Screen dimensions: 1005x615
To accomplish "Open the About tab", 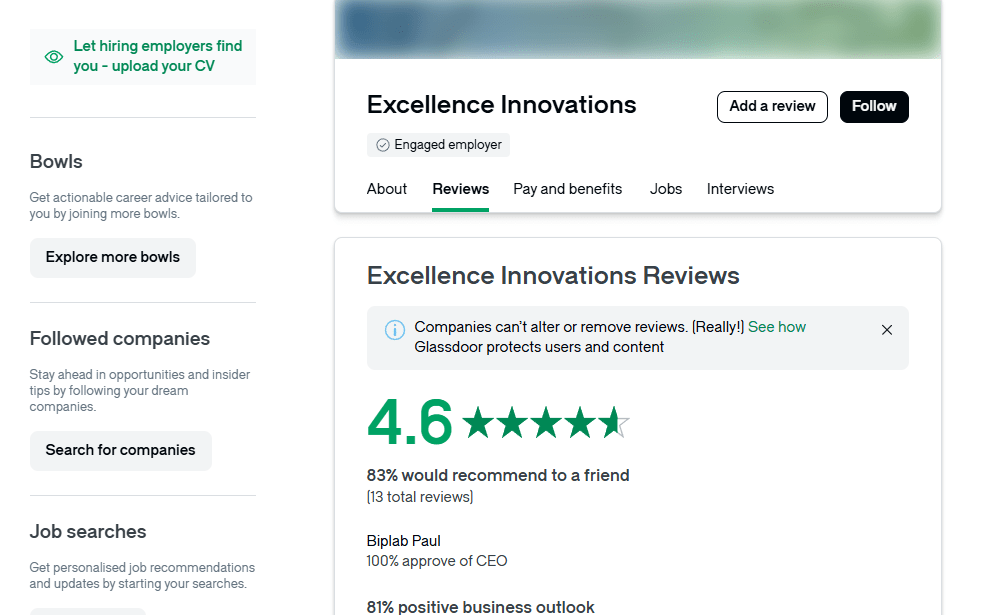I will pyautogui.click(x=386, y=189).
